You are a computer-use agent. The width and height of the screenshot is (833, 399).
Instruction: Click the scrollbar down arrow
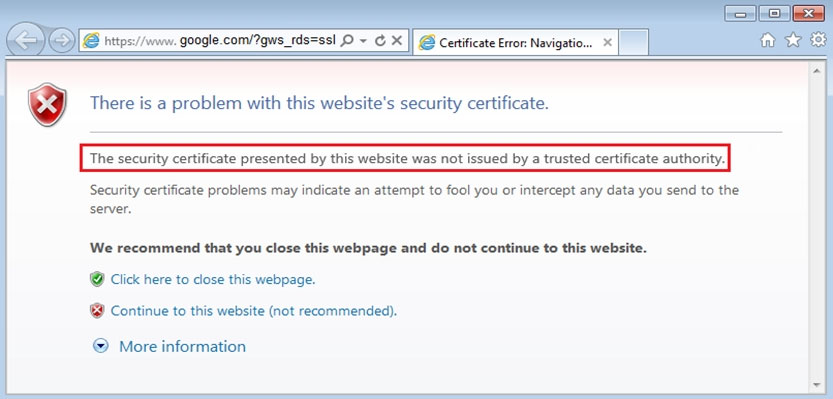coord(816,385)
